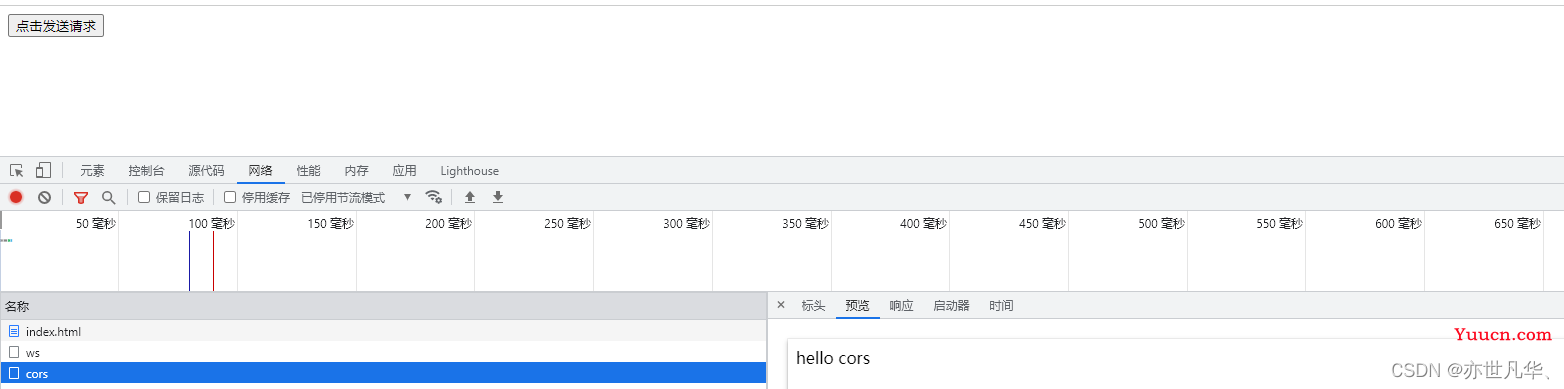Viewport: 1564px width, 389px height.
Task: Toggle the red filter funnel icon
Action: [x=81, y=198]
